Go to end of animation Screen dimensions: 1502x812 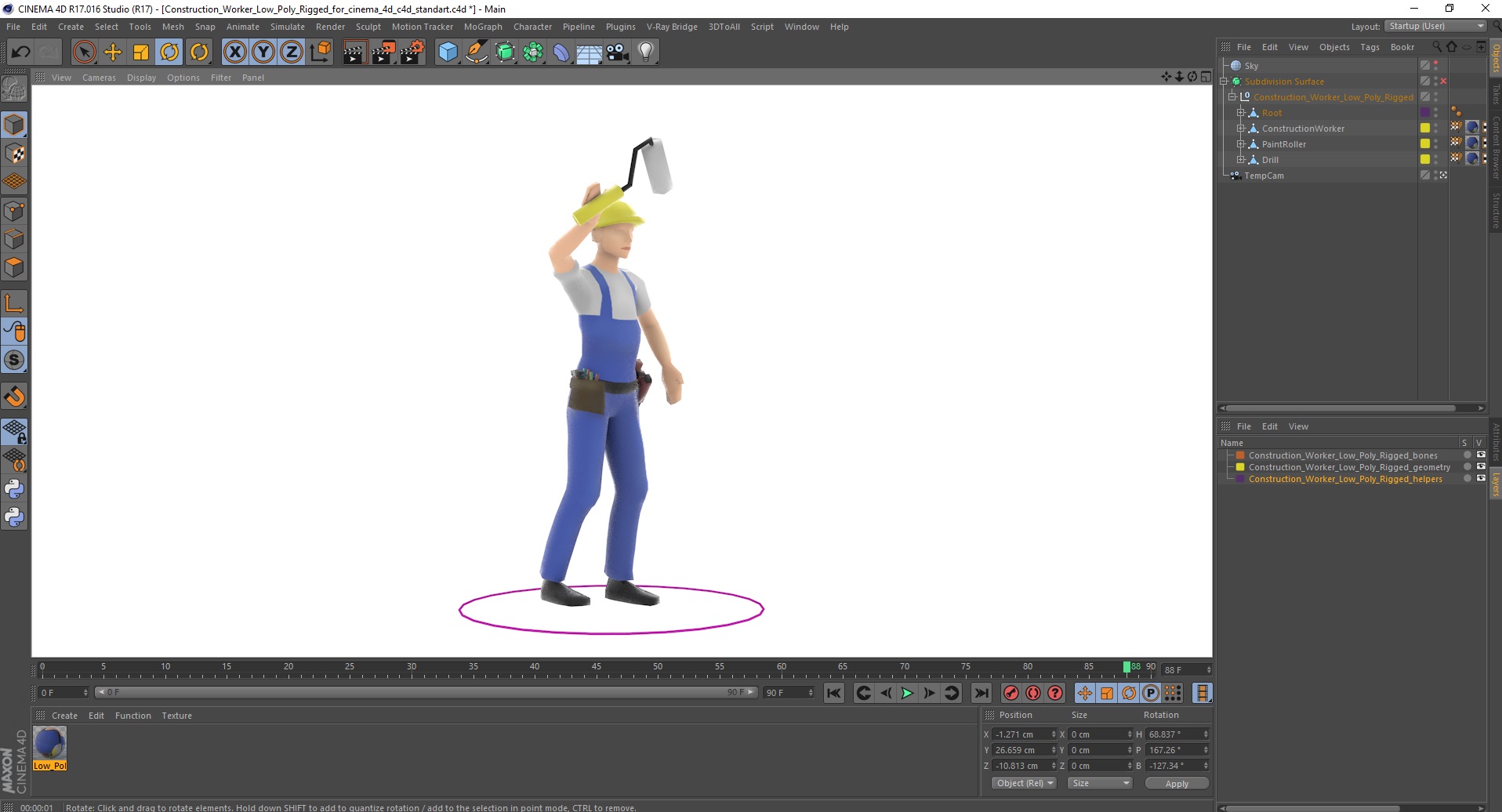coord(981,693)
